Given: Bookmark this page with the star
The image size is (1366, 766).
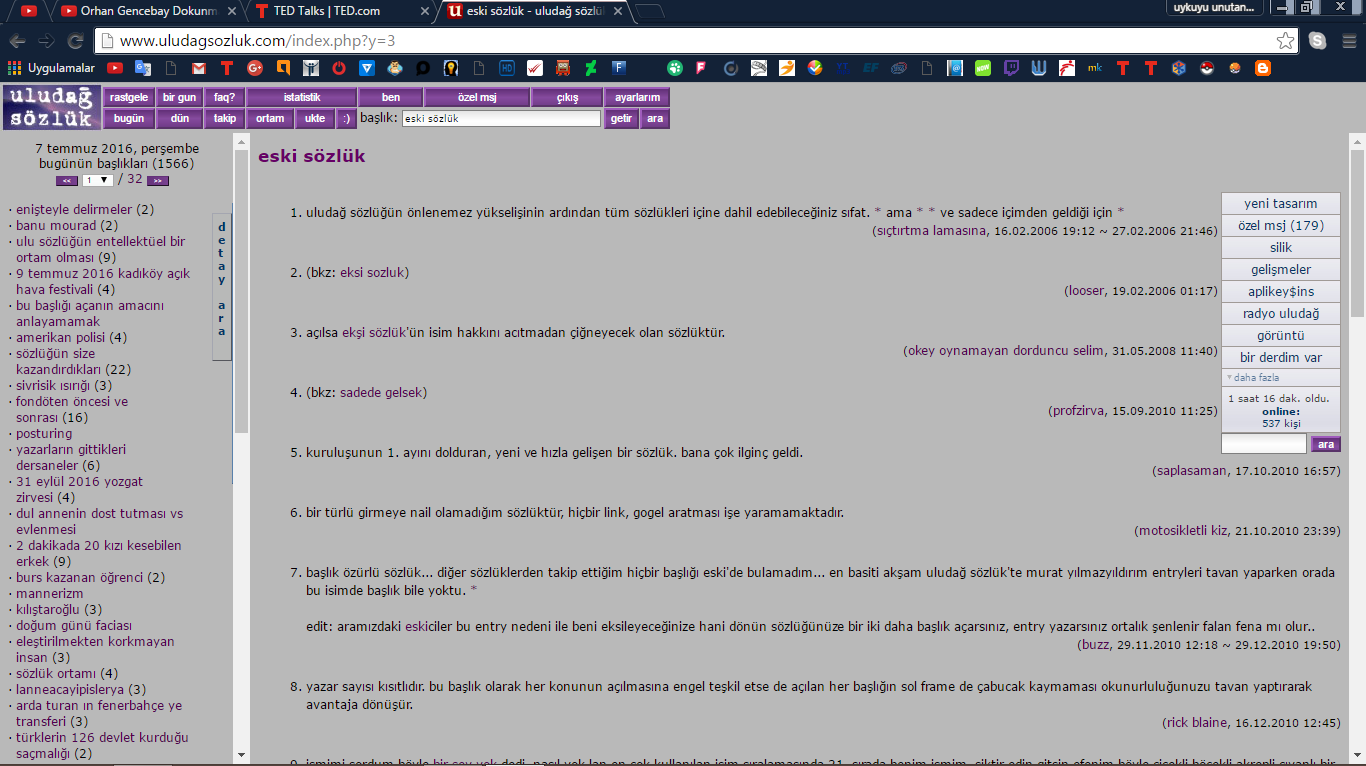Looking at the screenshot, I should pos(1286,41).
